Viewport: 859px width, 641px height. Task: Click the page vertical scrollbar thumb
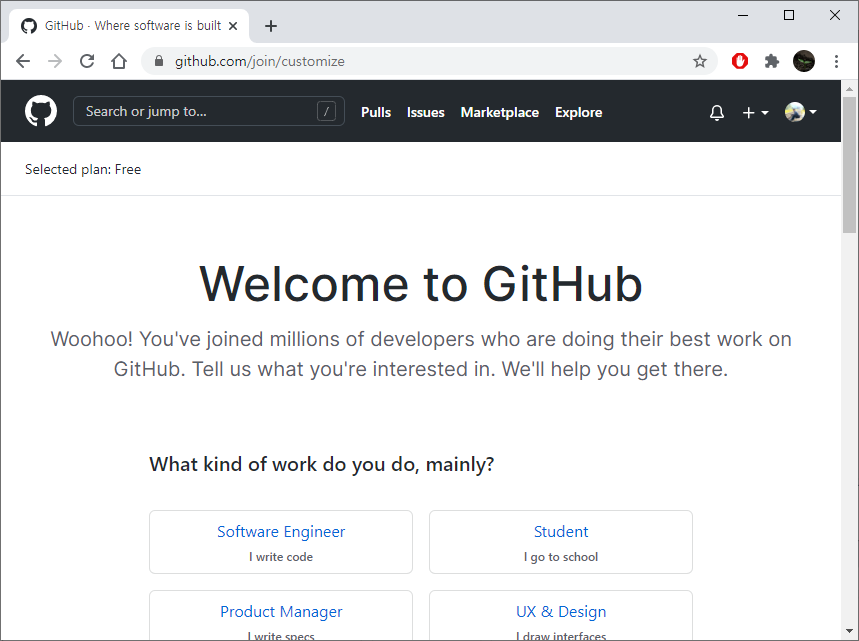pos(849,164)
